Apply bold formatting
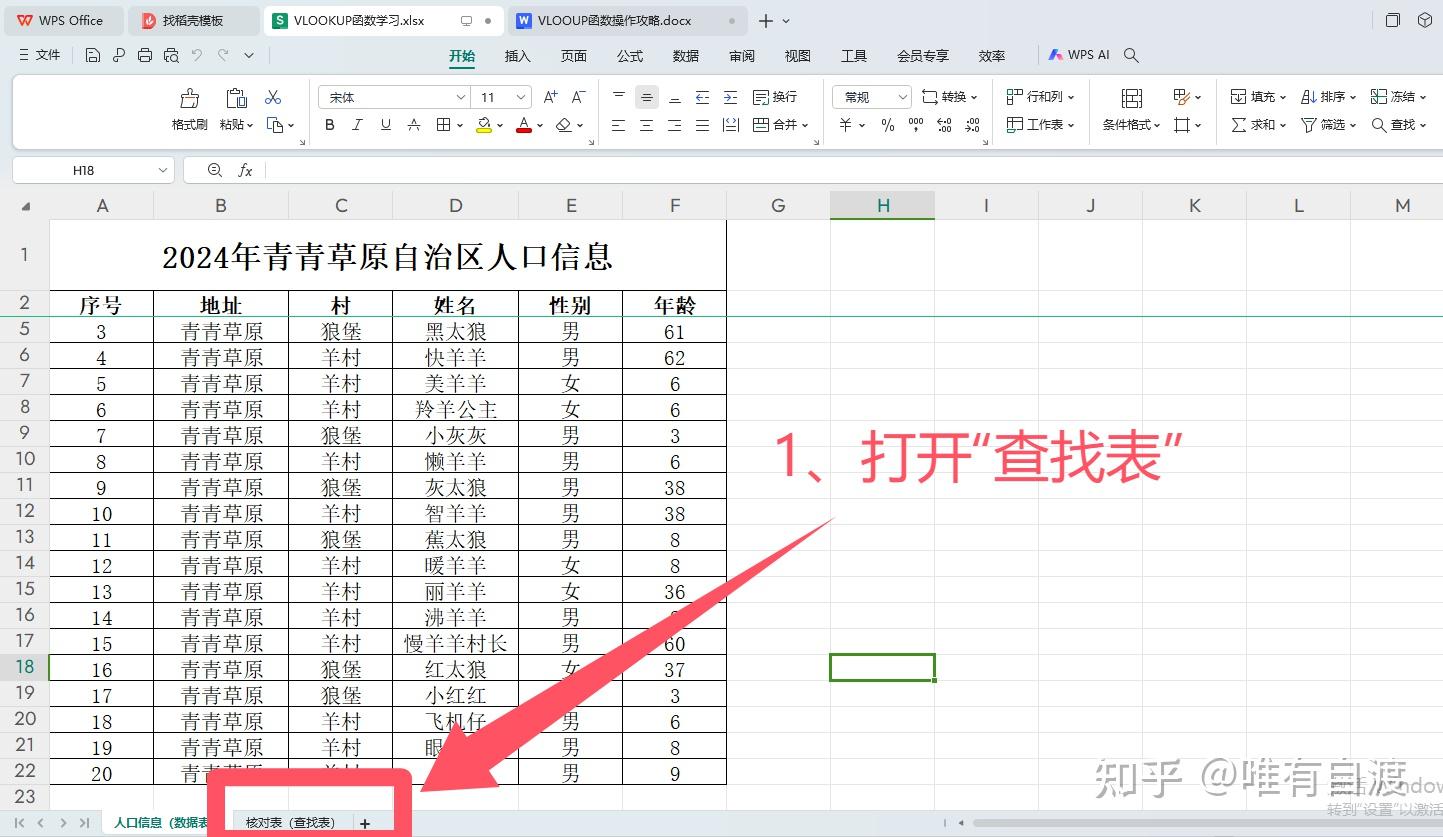 (x=330, y=124)
